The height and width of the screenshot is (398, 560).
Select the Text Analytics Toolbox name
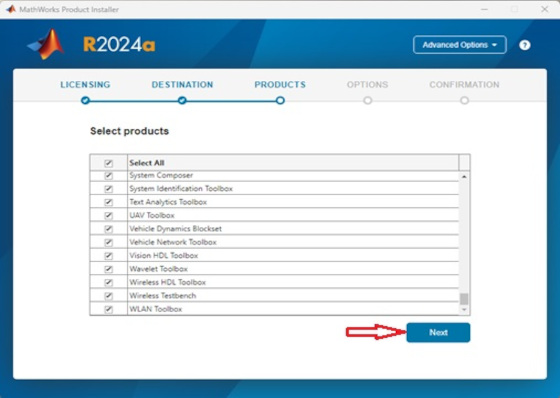[168, 202]
